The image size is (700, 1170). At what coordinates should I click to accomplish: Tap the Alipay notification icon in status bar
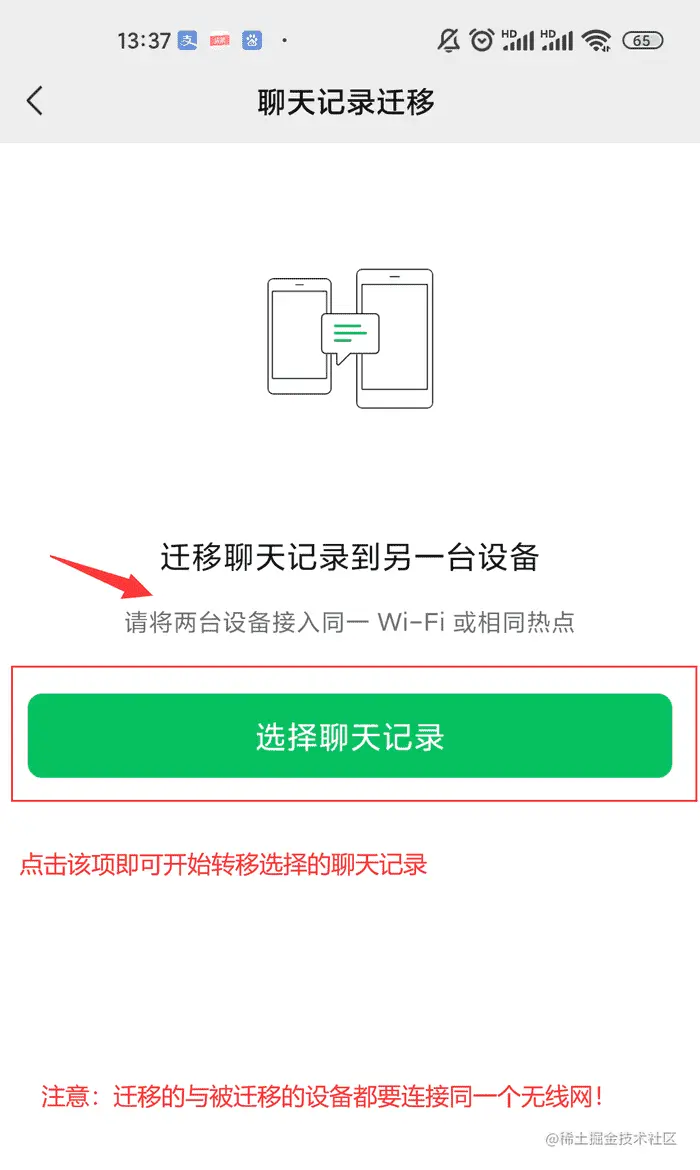pyautogui.click(x=187, y=40)
